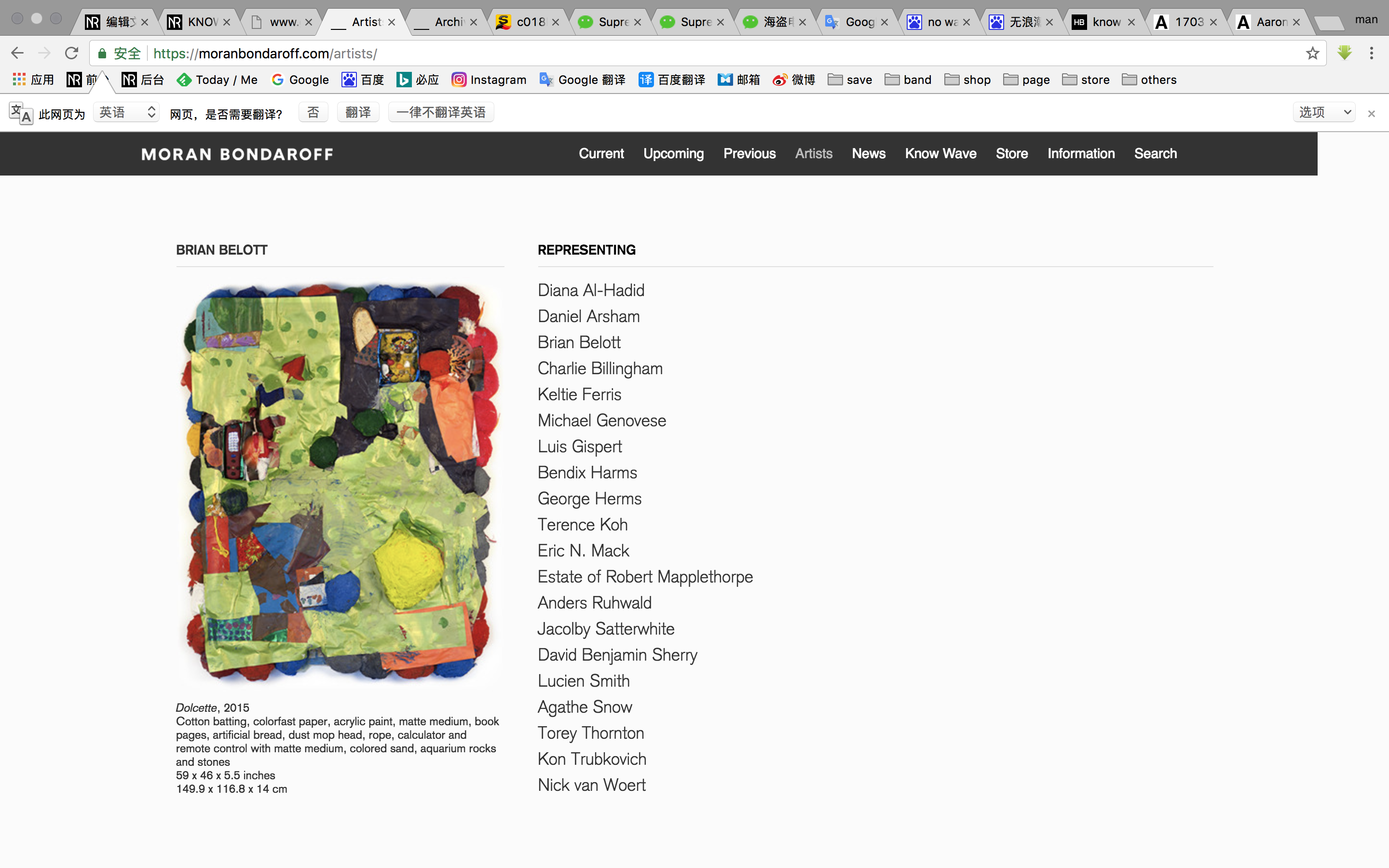Open the Bing 必应 bookmark
This screenshot has width=1389, height=868.
click(418, 80)
